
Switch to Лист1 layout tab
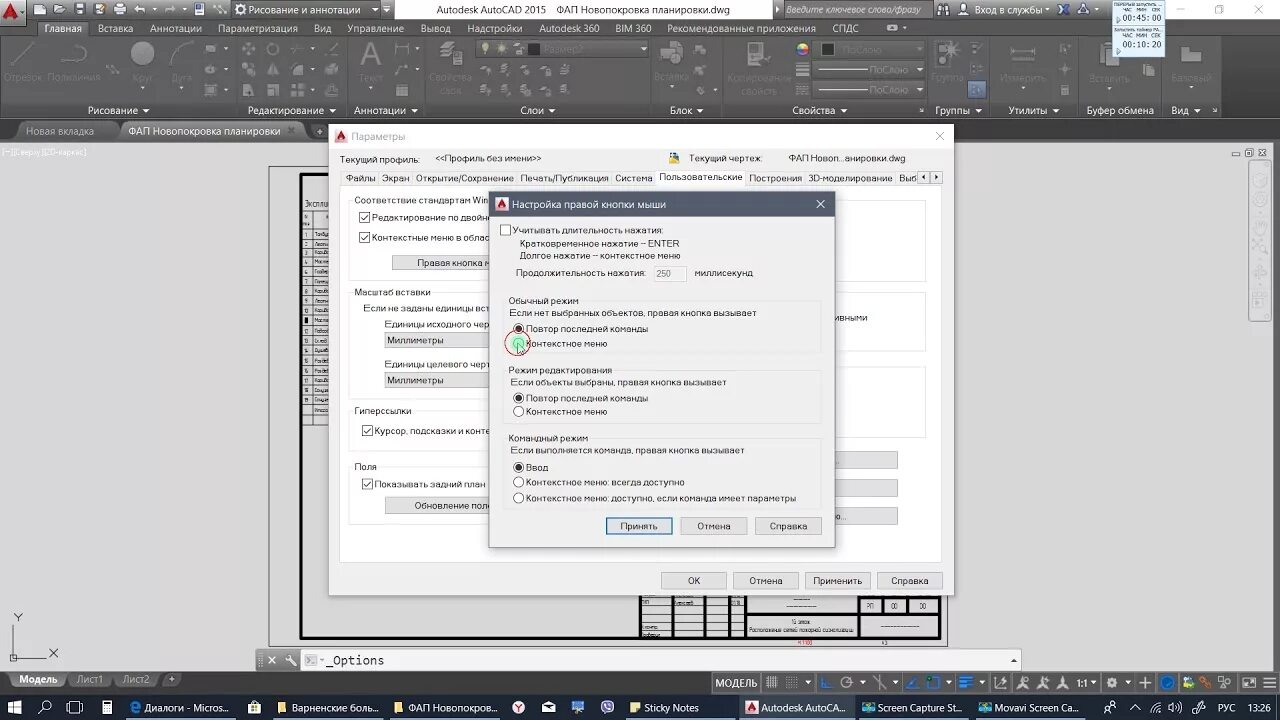click(89, 680)
